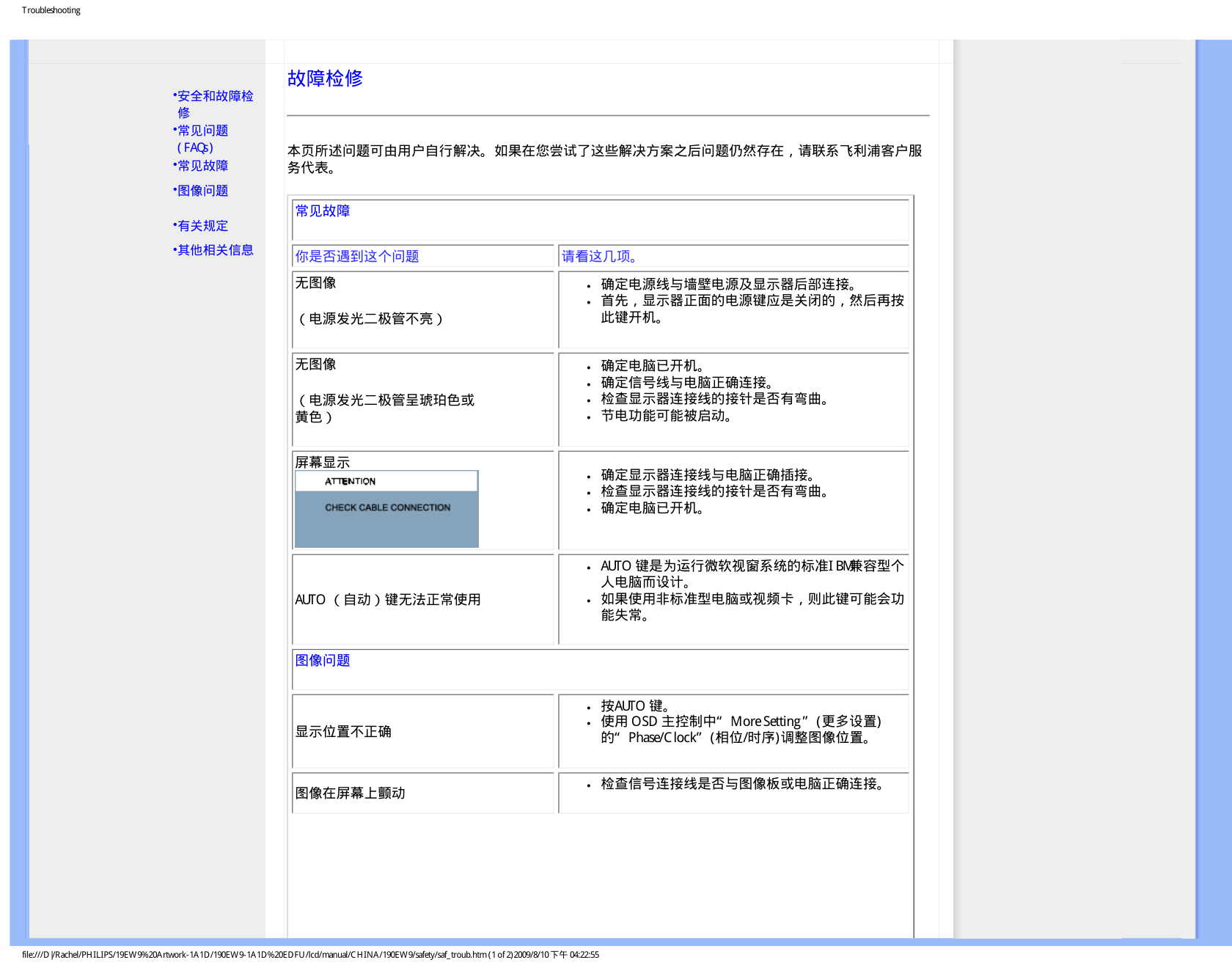Open the 其他相关信息 sidebar link

215,250
